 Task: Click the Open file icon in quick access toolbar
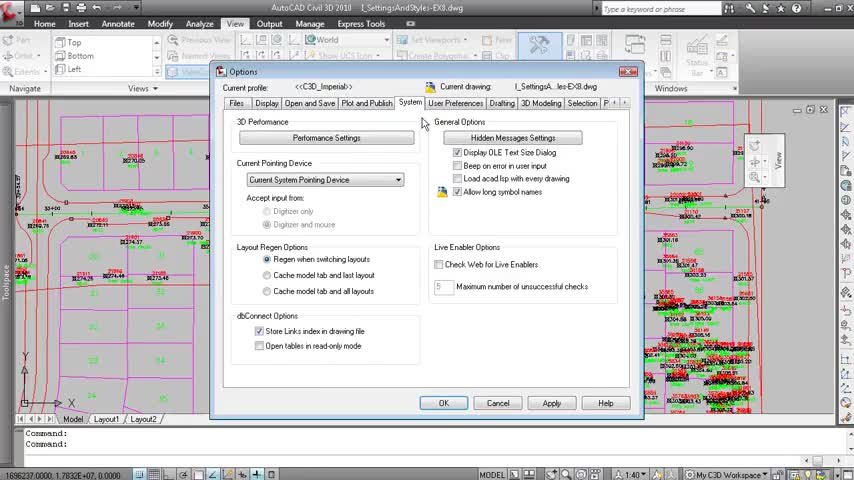pyautogui.click(x=50, y=8)
